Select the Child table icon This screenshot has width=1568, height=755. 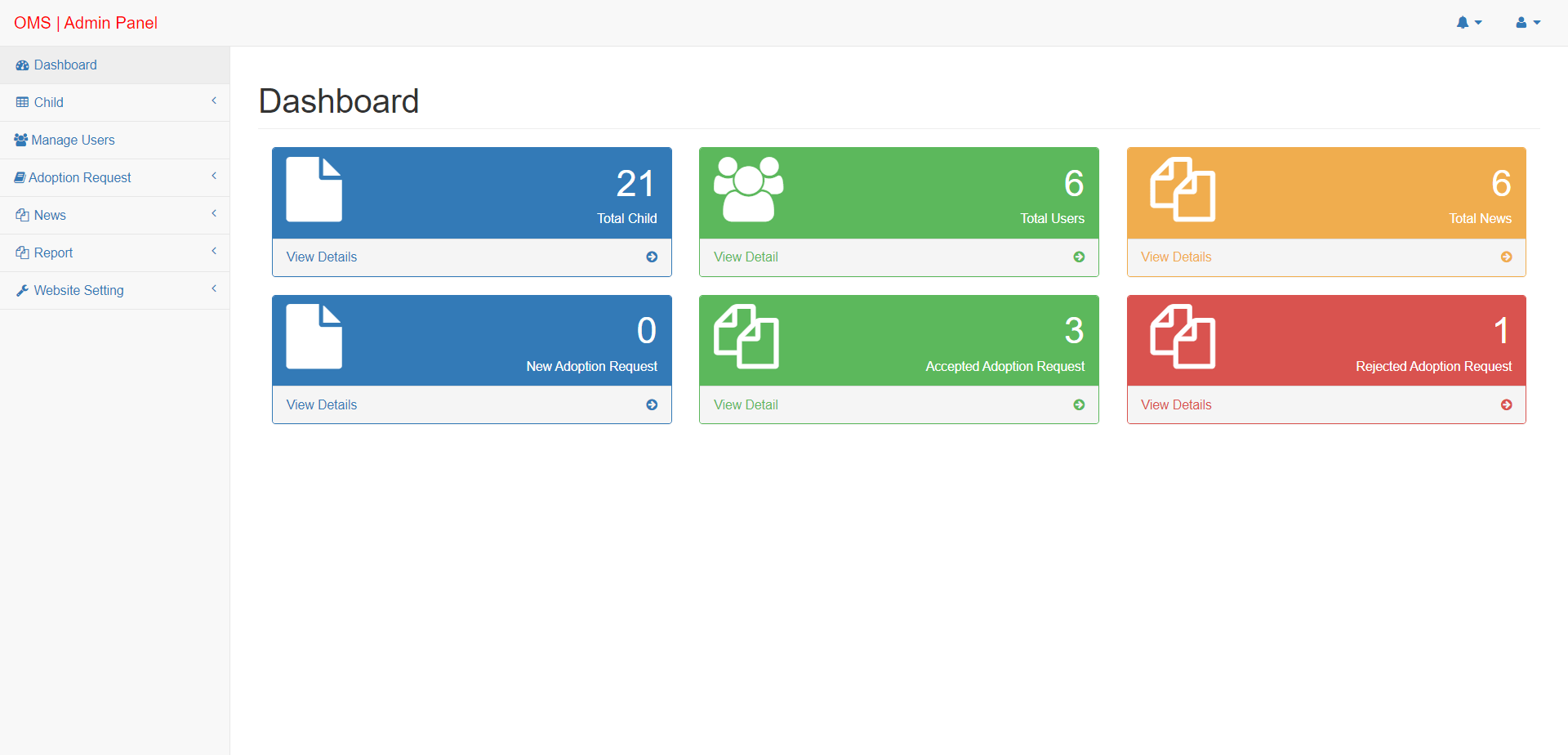click(20, 102)
